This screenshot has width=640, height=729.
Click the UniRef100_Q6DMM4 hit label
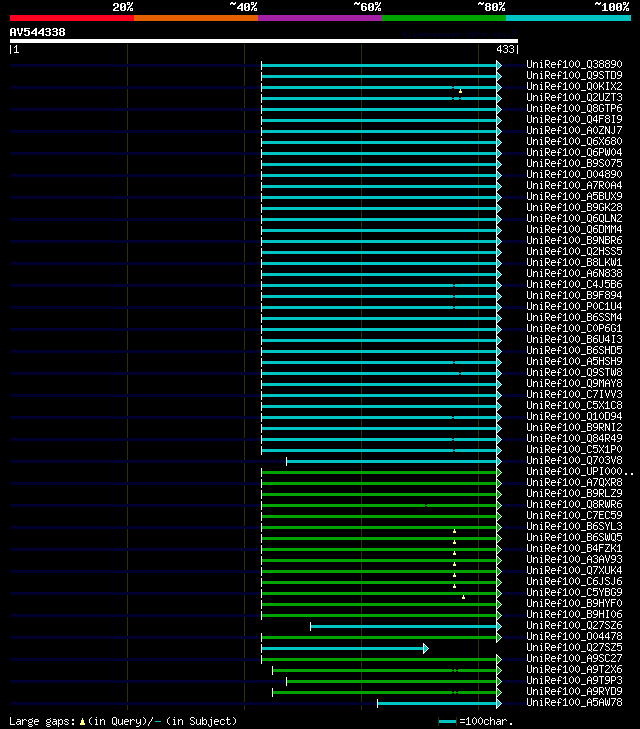(574, 229)
